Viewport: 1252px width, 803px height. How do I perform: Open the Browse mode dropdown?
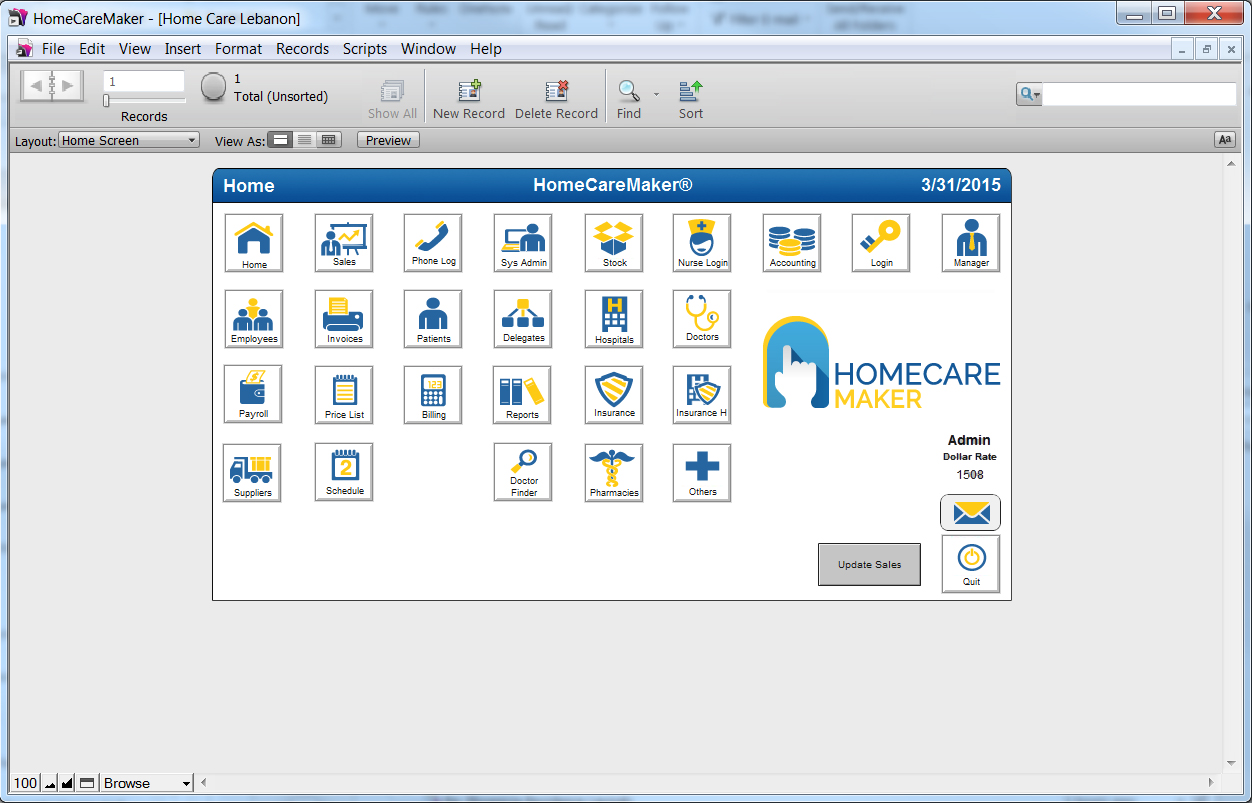(x=148, y=783)
